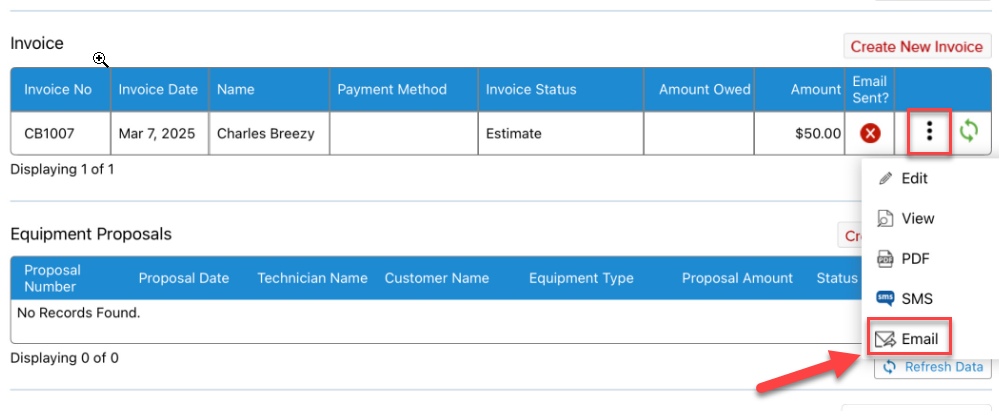This screenshot has width=999, height=411.
Task: Sort invoices by Invoice Date header
Action: (158, 89)
